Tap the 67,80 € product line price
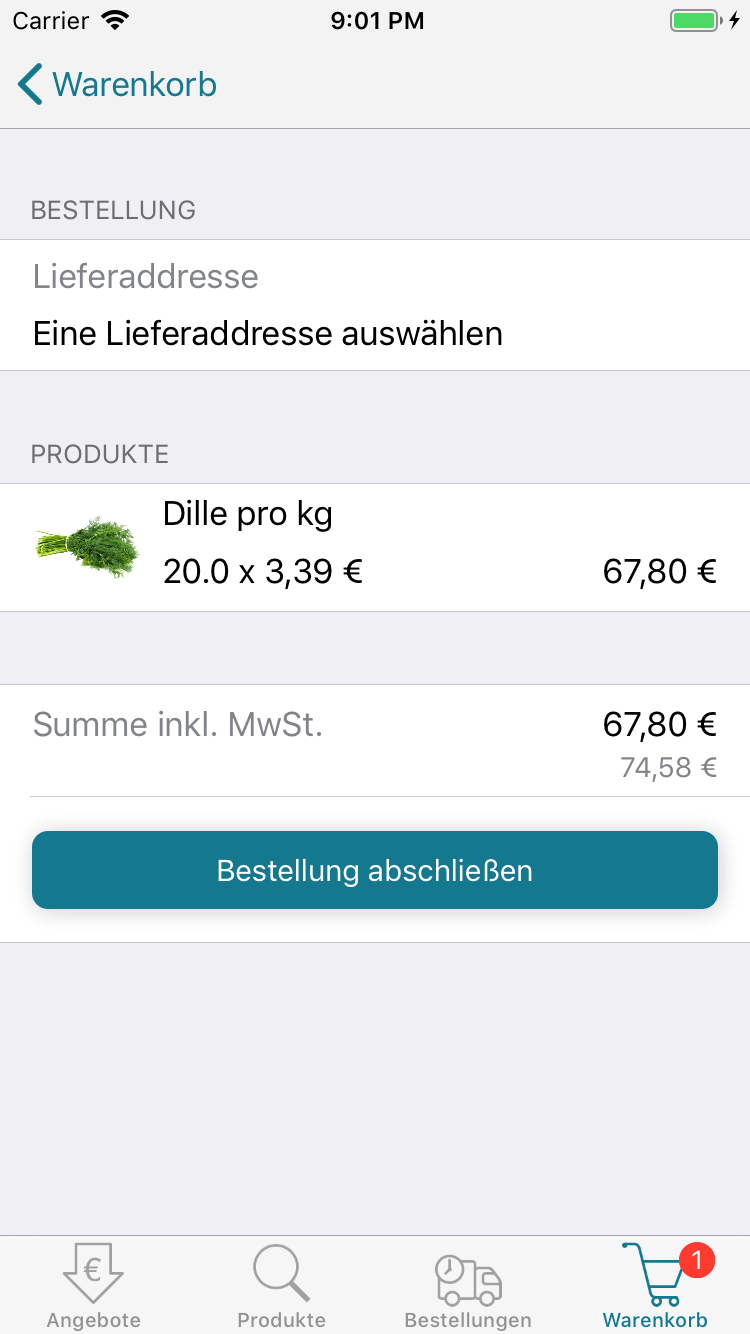The image size is (750, 1334). click(x=659, y=571)
